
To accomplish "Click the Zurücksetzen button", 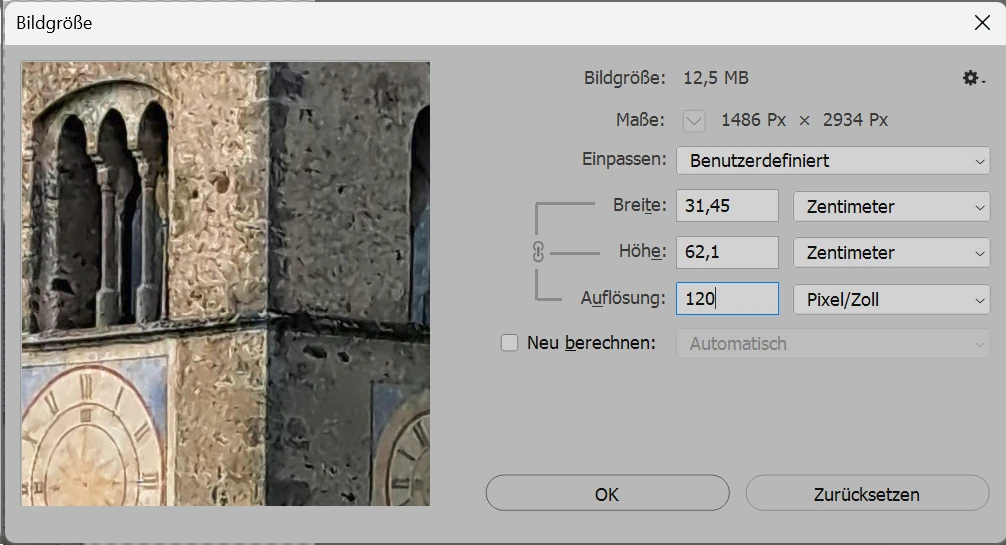I will pos(867,494).
